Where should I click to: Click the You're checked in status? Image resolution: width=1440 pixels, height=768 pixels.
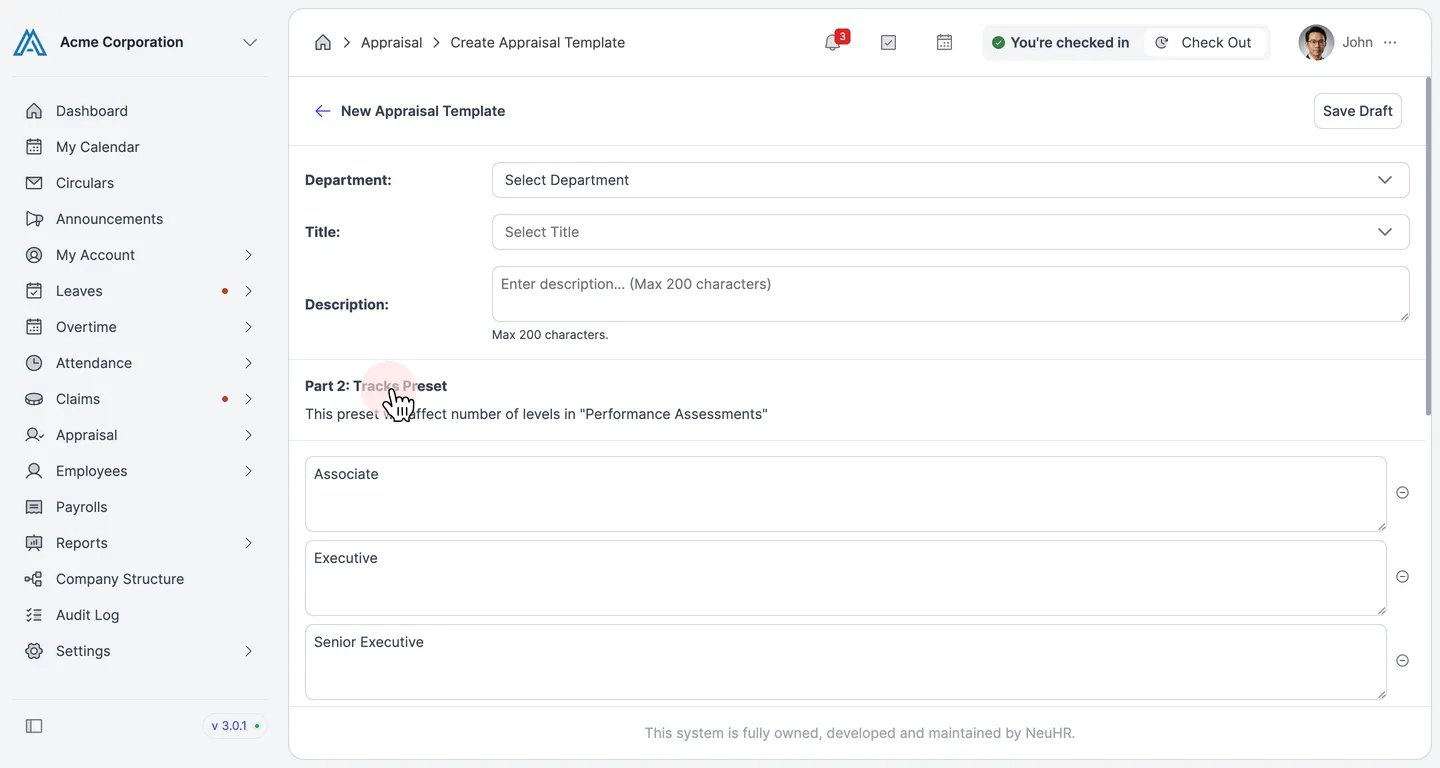click(1060, 42)
